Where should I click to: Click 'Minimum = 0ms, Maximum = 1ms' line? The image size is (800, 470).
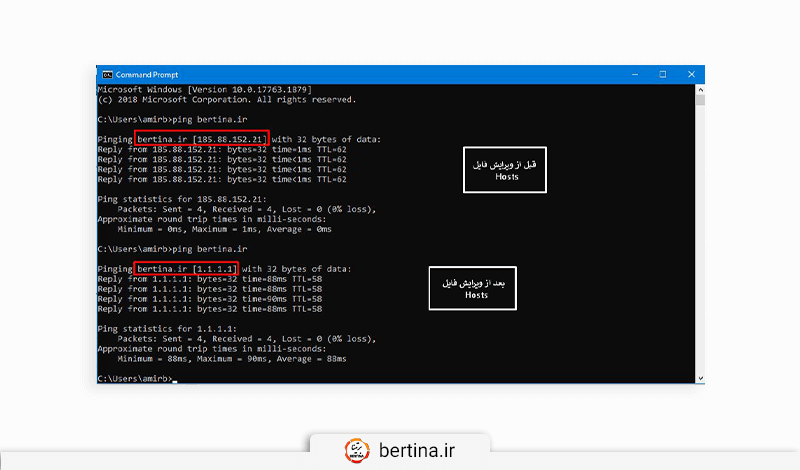[x=224, y=229]
